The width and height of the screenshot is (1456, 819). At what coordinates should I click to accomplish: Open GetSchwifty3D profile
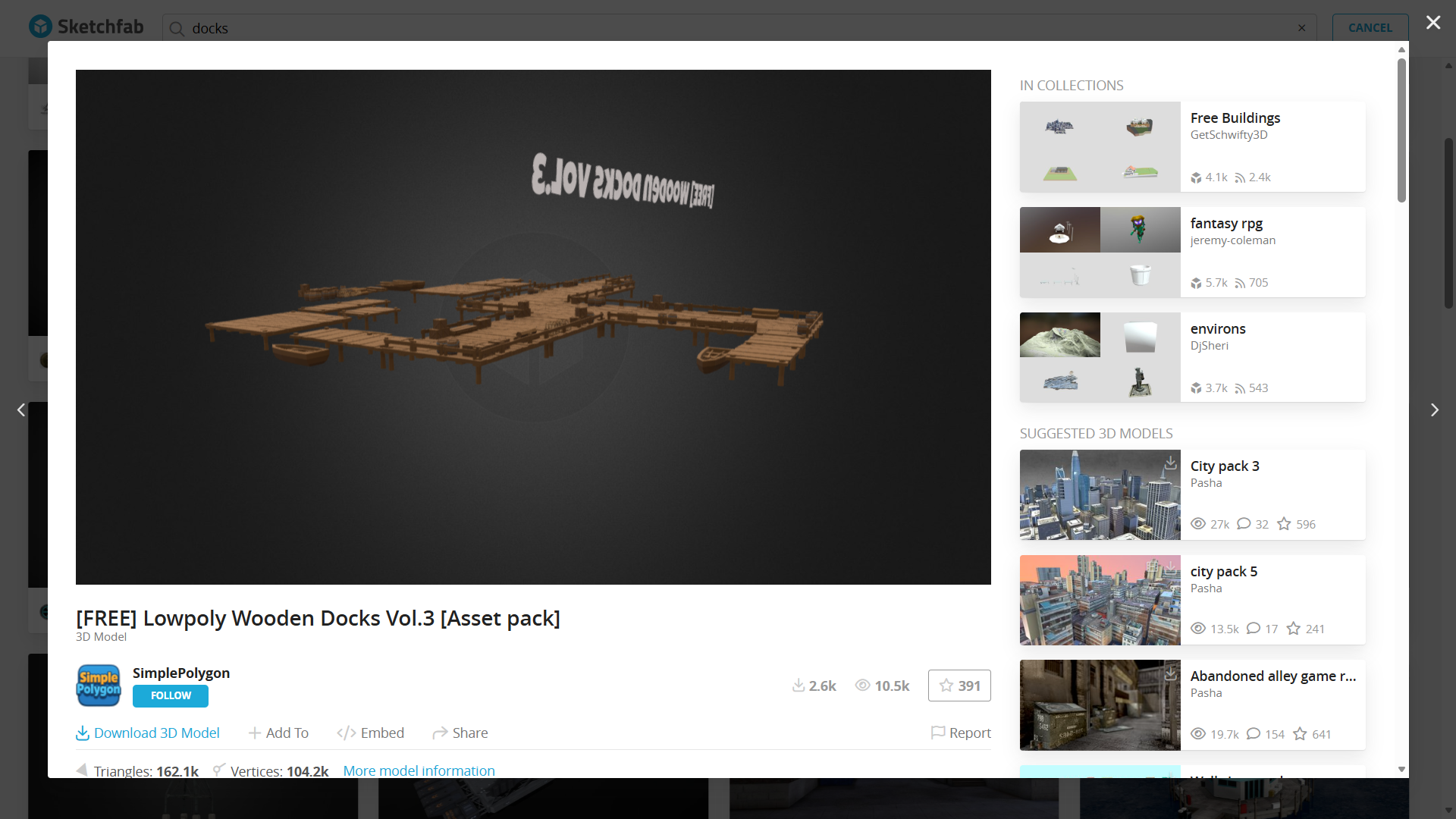pyautogui.click(x=1228, y=135)
